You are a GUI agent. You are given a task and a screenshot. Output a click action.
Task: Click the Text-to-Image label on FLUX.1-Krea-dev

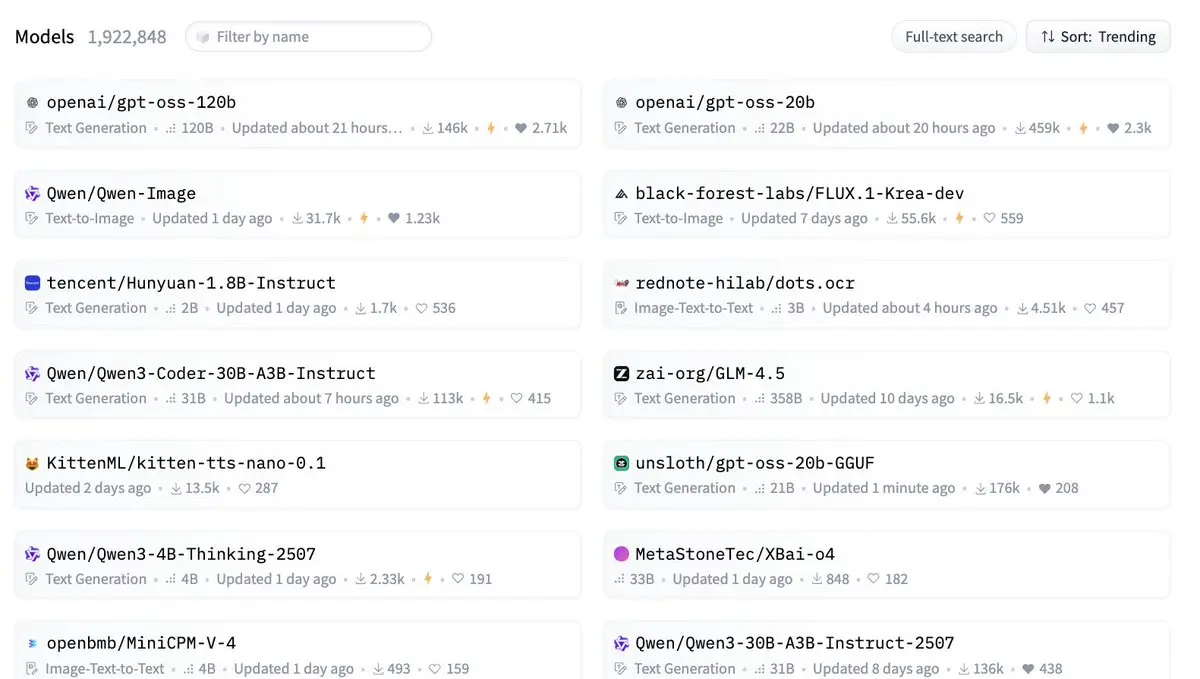pos(678,218)
